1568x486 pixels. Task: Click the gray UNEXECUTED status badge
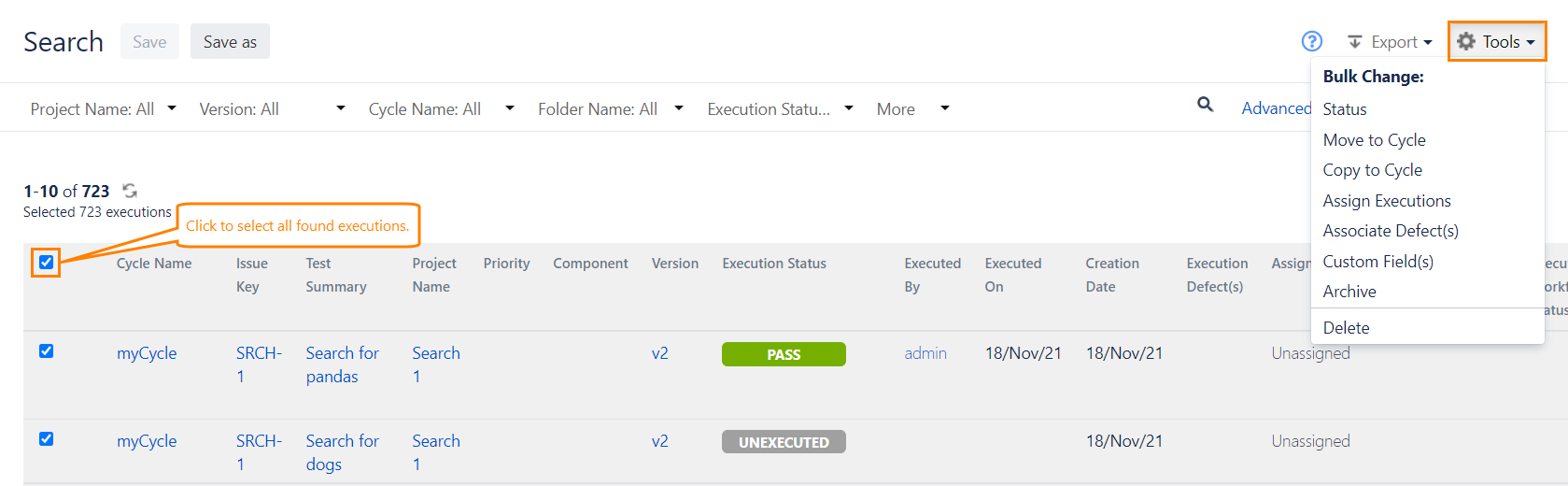click(784, 442)
